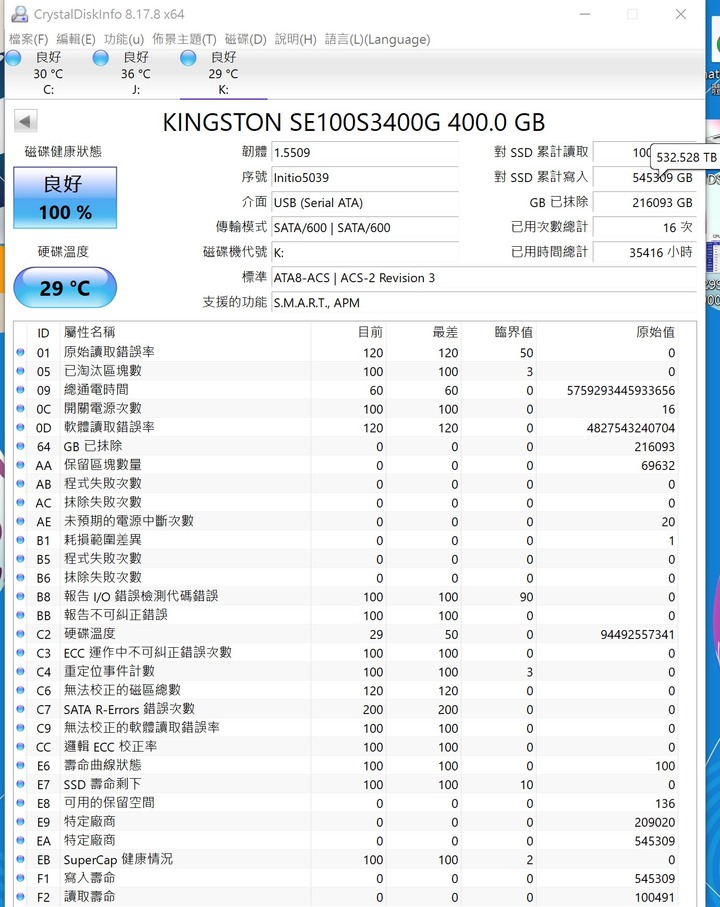
Task: Click the transfer mode field SATA/600 | SATA/600
Action: tap(365, 228)
